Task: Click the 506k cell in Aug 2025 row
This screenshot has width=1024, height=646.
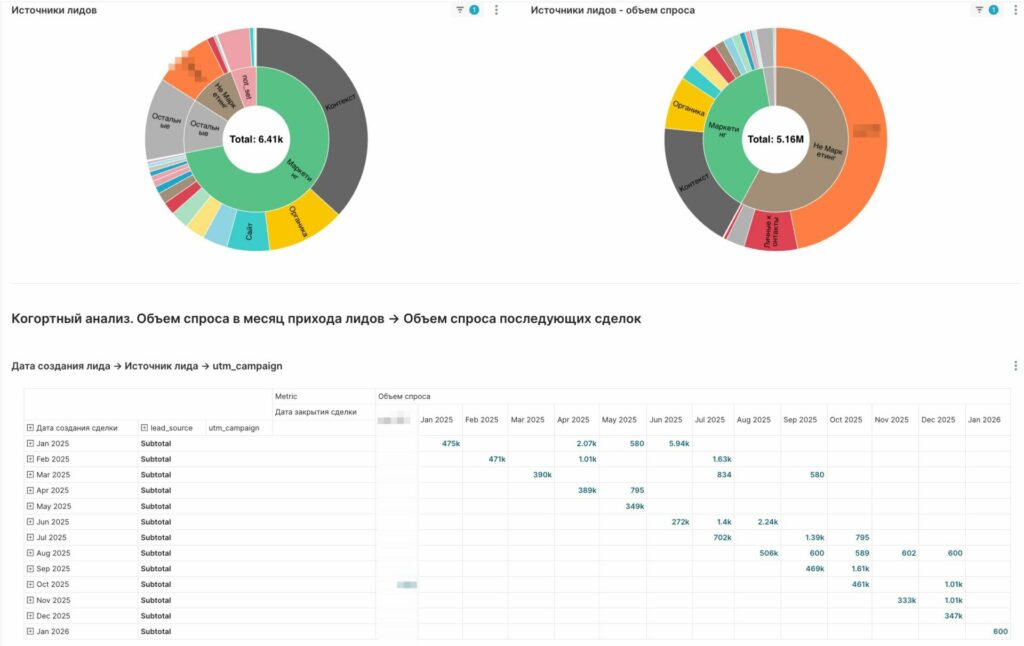Action: [768, 553]
